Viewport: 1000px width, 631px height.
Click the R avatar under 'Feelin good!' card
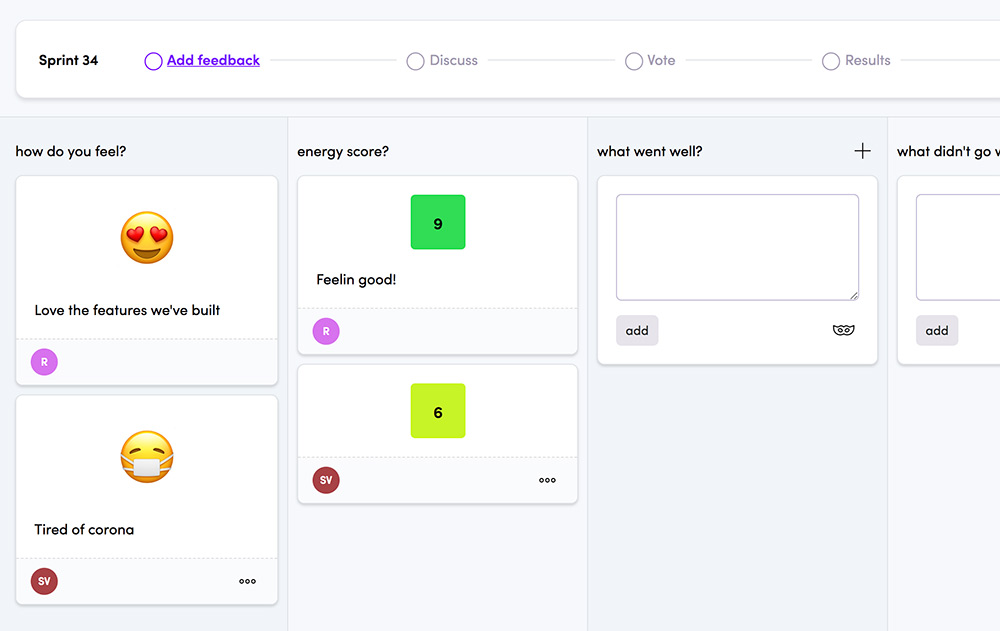coord(326,331)
